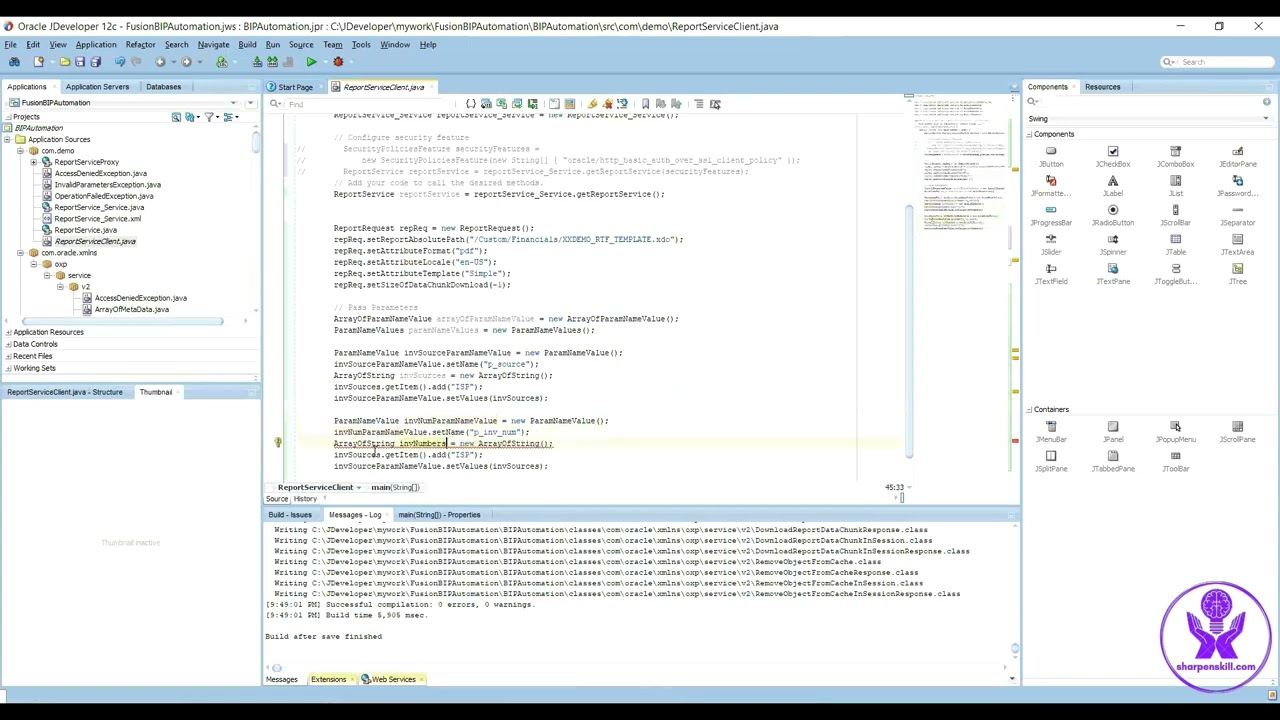
Task: Click the warning lightbulb in editor gutter
Action: (x=278, y=443)
